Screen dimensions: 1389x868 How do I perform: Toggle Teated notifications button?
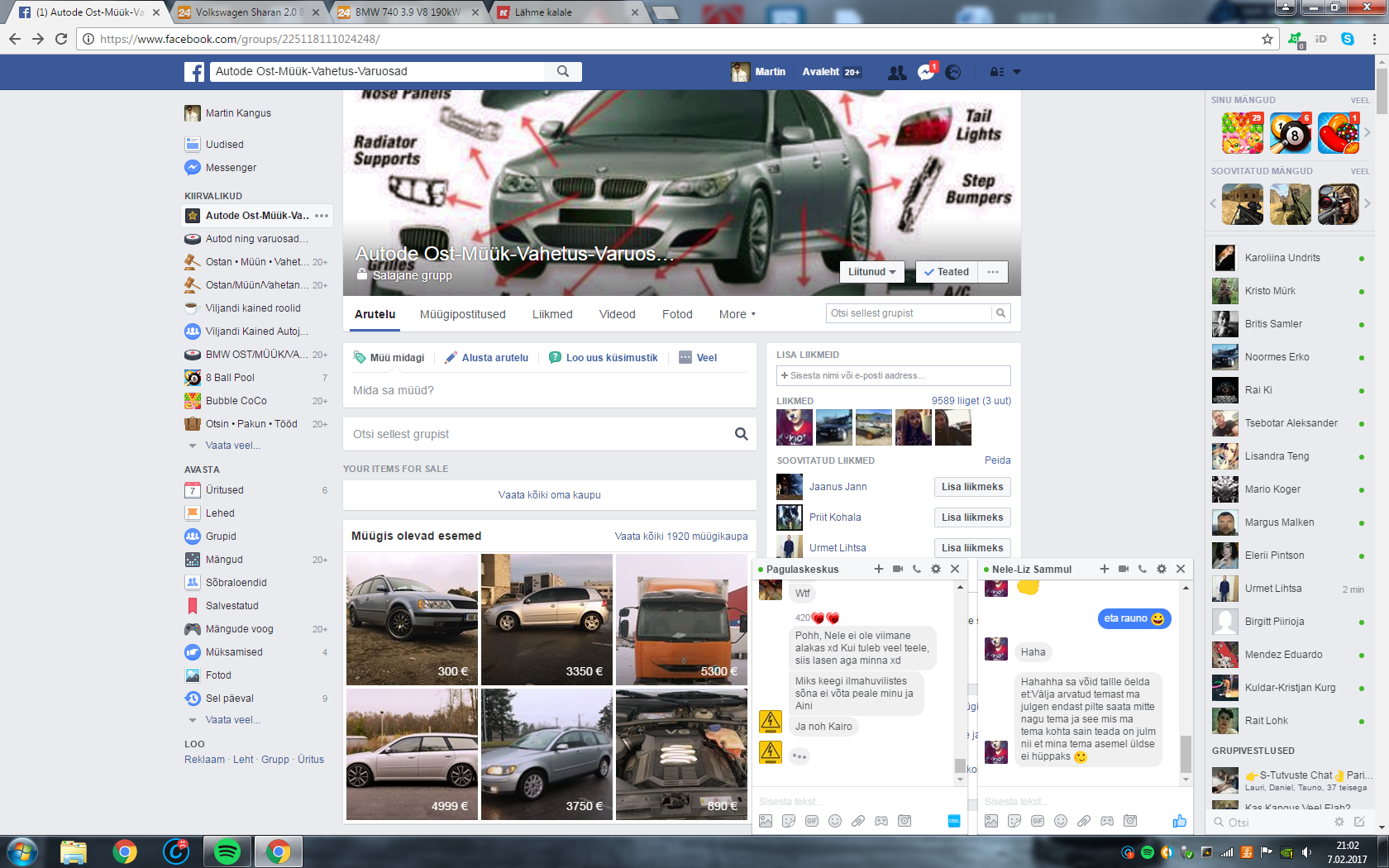click(x=947, y=272)
